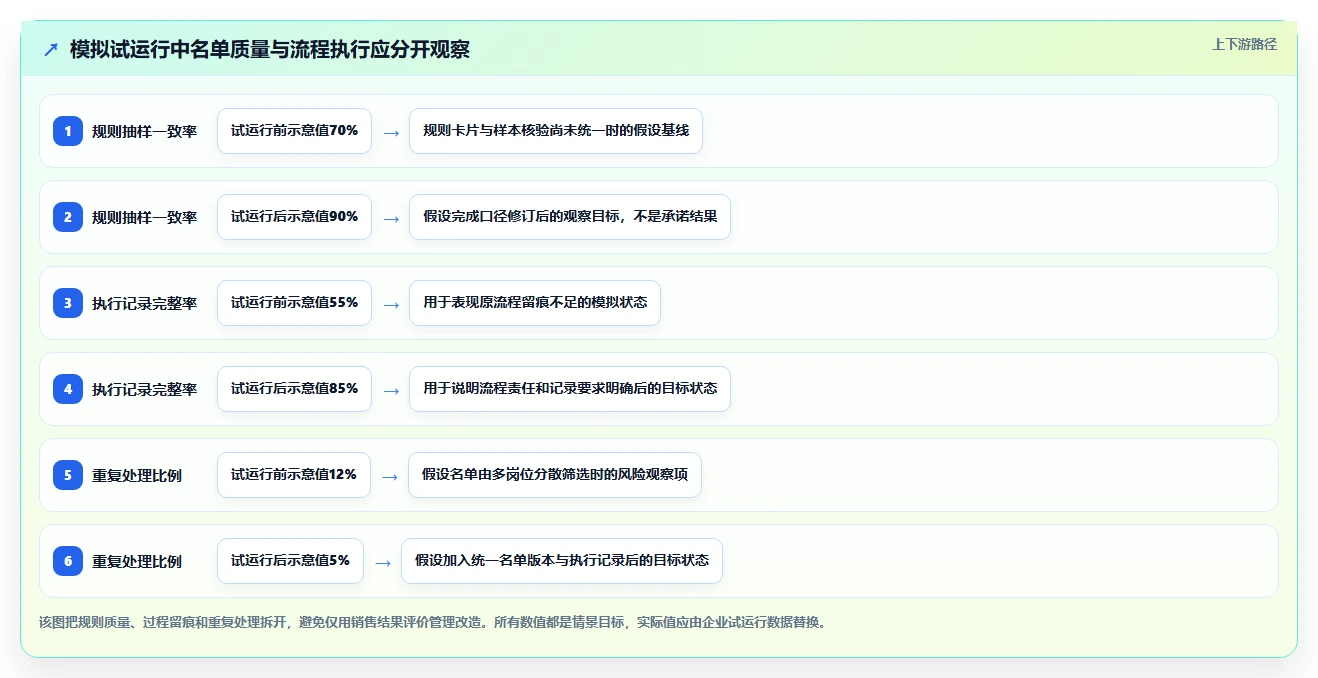Select step number badge 1
Image resolution: width=1318 pixels, height=678 pixels.
tap(68, 131)
